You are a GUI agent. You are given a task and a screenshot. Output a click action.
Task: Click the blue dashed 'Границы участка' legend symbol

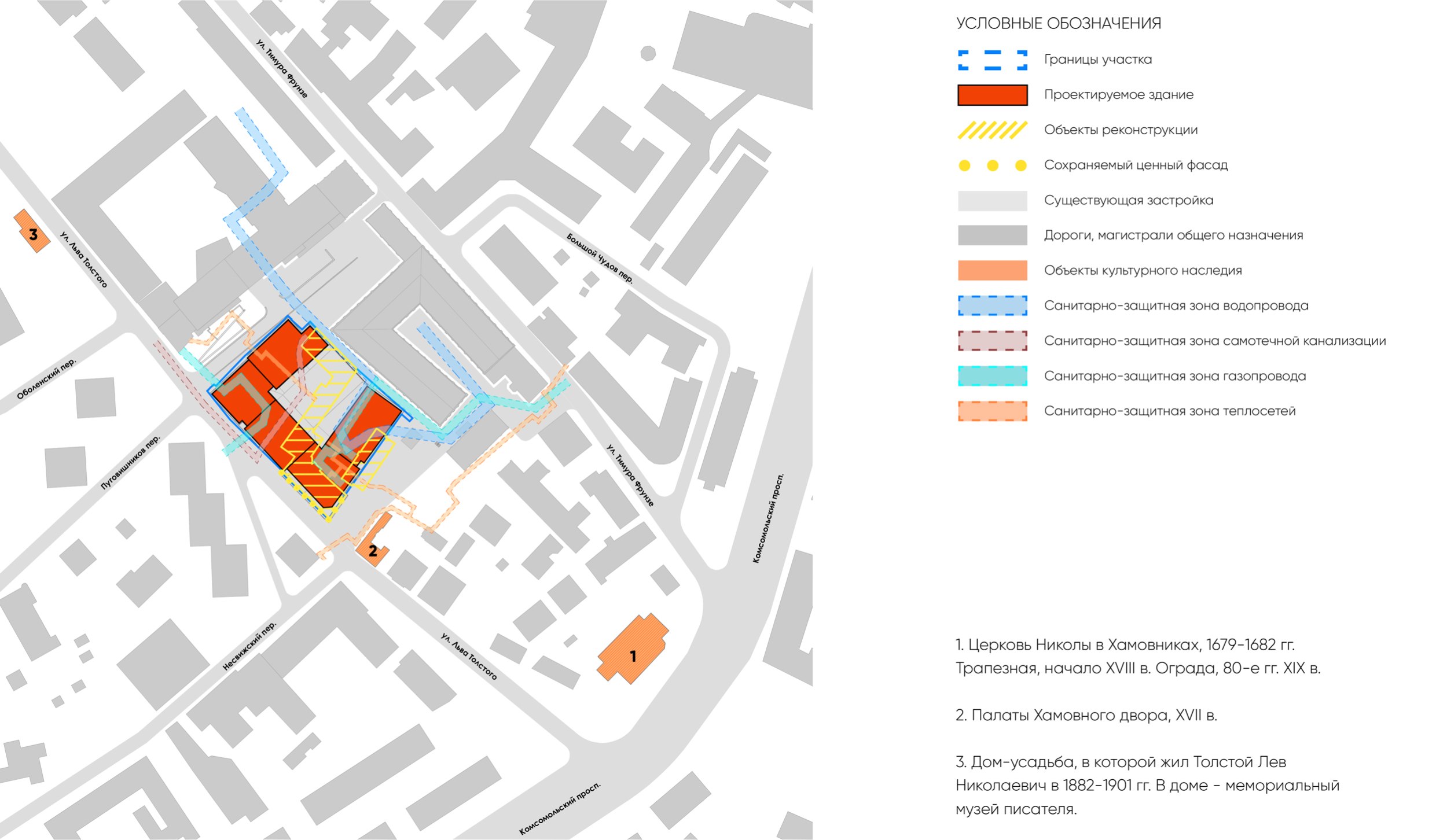click(992, 60)
